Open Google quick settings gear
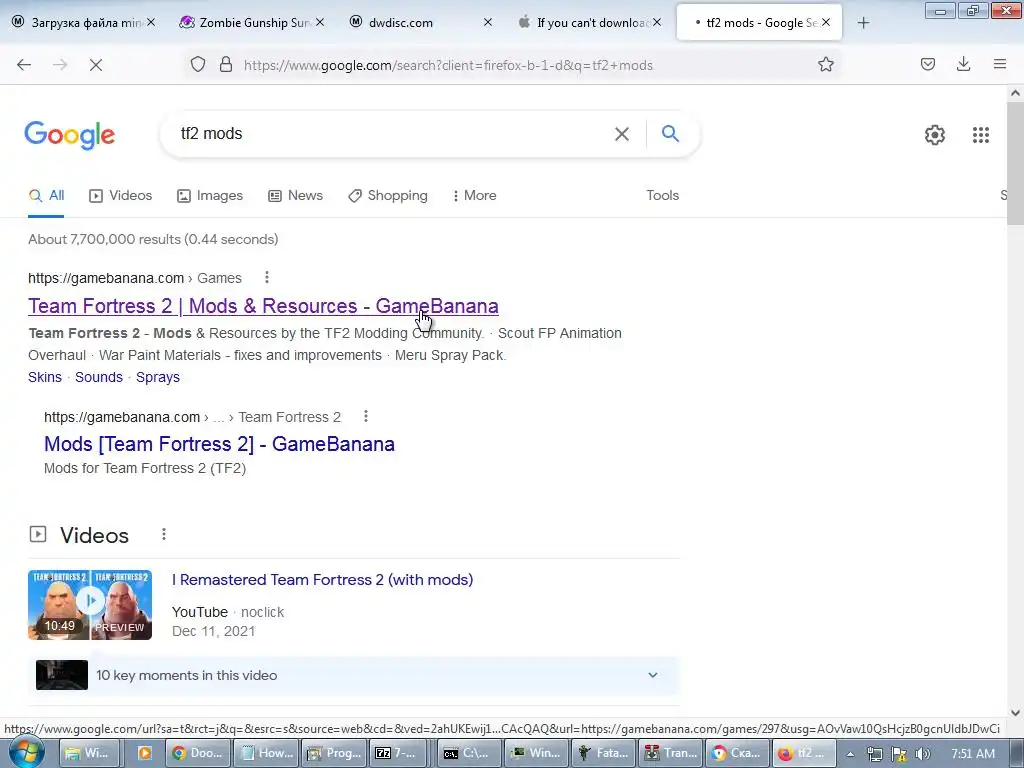1024x768 pixels. point(935,135)
